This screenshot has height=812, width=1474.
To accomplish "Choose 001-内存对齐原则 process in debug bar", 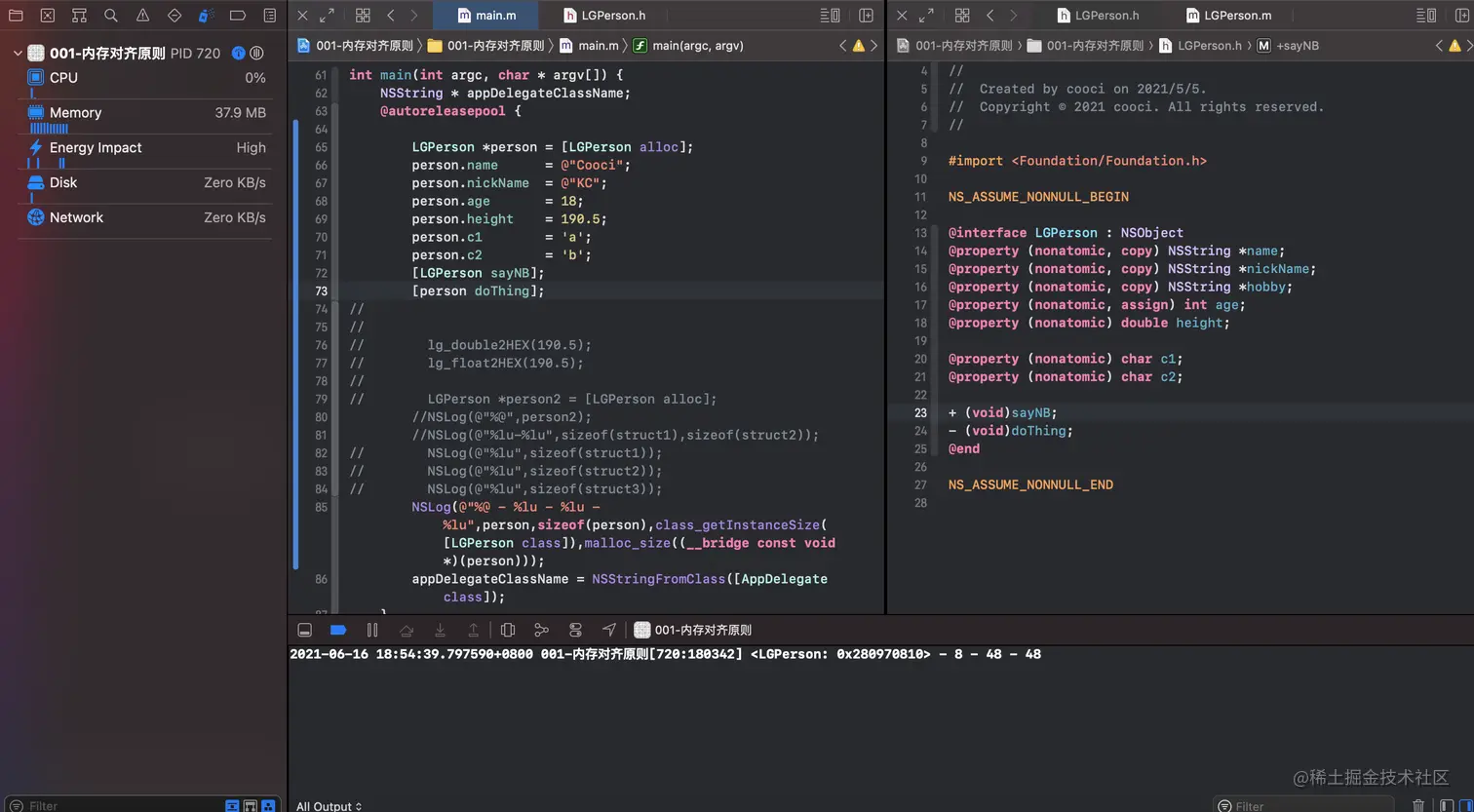I will click(693, 630).
